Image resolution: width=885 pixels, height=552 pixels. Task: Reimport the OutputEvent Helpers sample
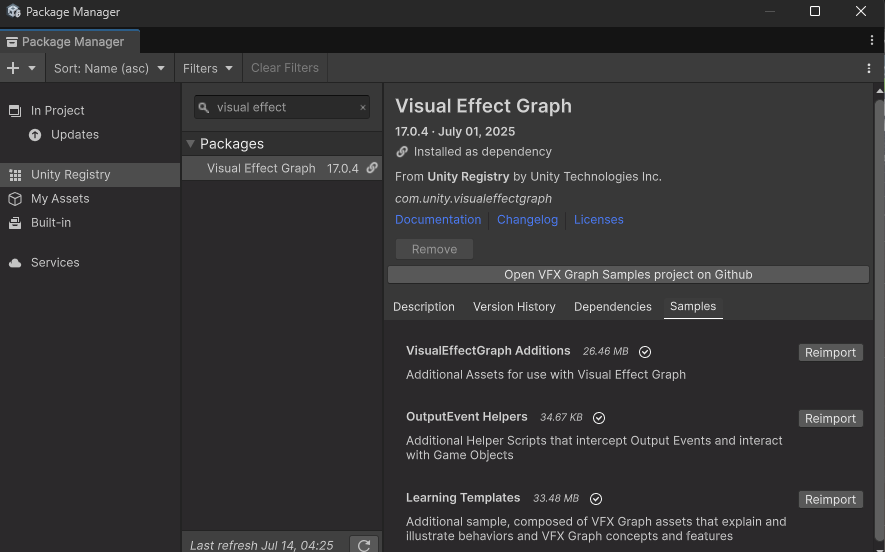coord(830,419)
